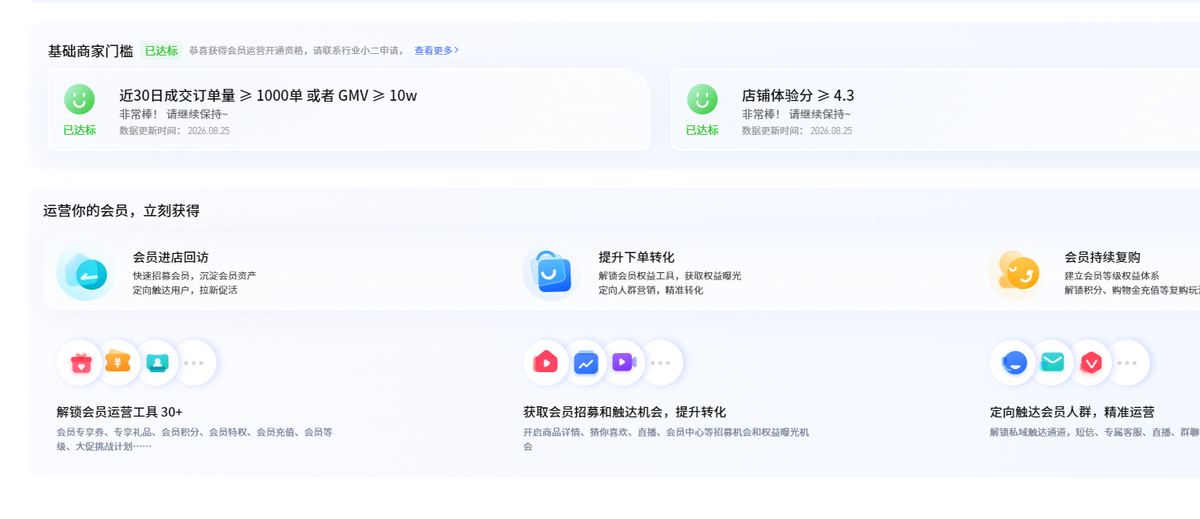Click the purple video camera icon
1200x519 pixels.
tap(624, 362)
